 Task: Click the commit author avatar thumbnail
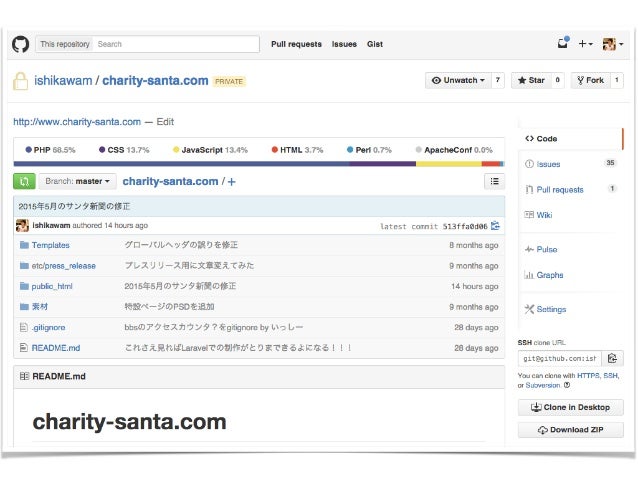coord(22,225)
